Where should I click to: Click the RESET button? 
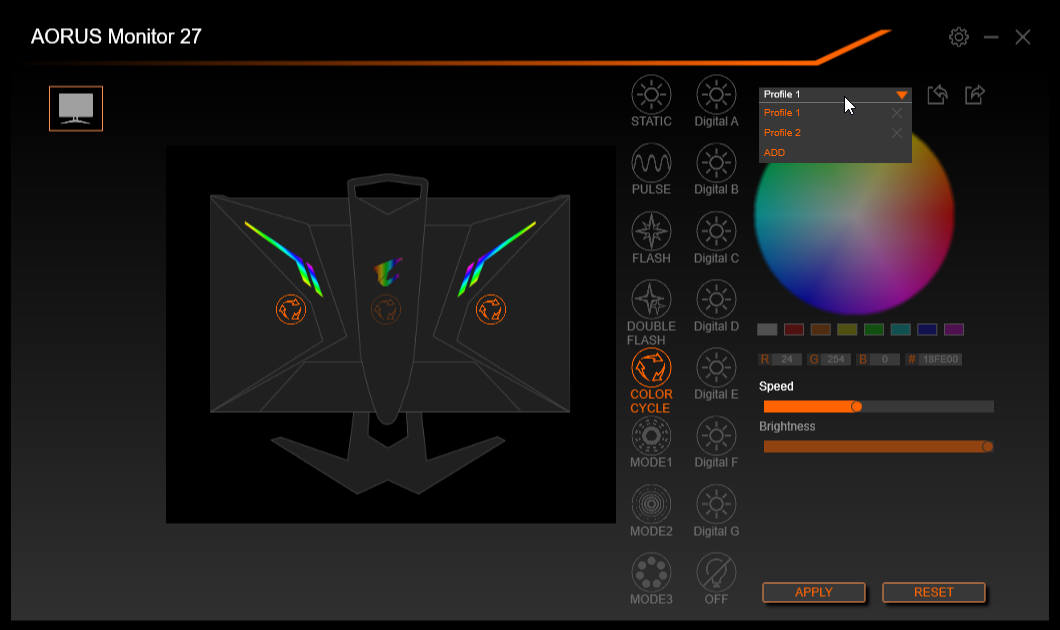934,592
